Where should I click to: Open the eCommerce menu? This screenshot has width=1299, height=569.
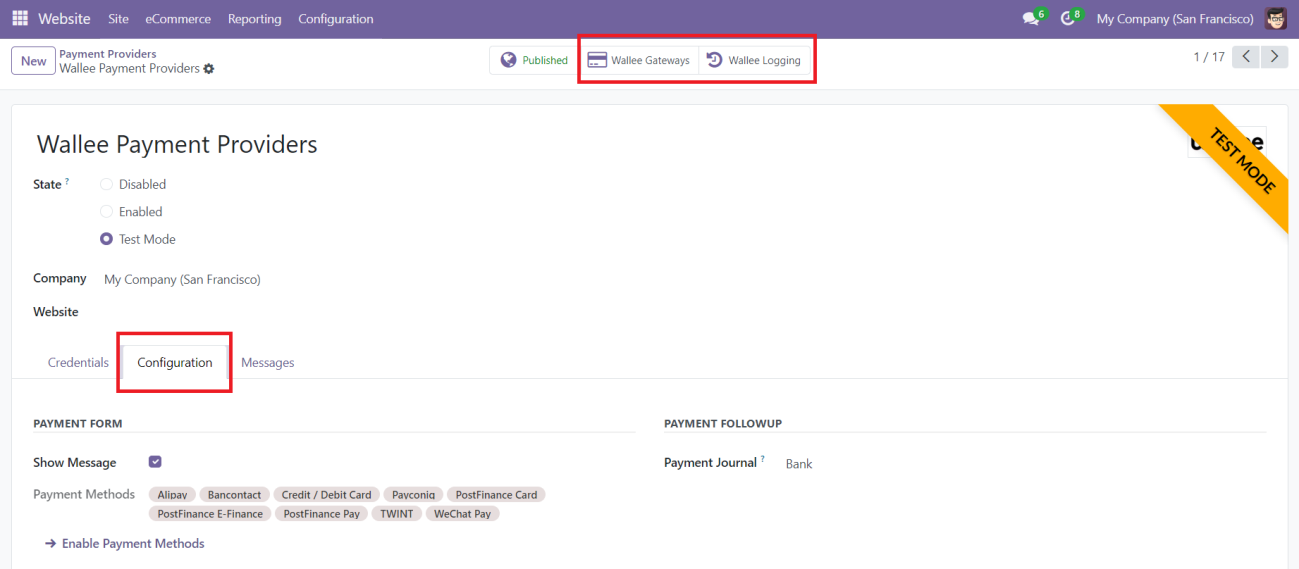(x=178, y=19)
